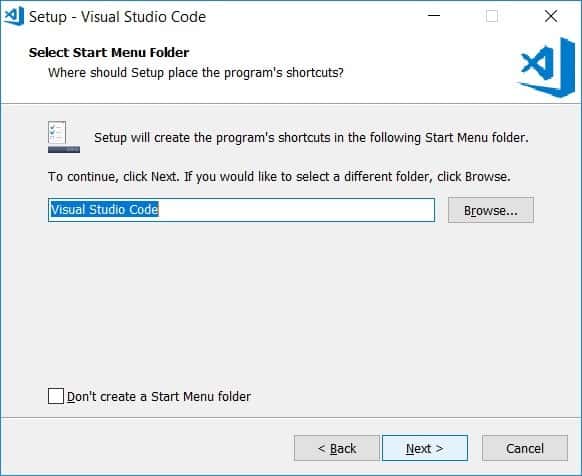Click the "To continue, click Next" instruction text
Image resolution: width=582 pixels, height=476 pixels.
(x=279, y=177)
